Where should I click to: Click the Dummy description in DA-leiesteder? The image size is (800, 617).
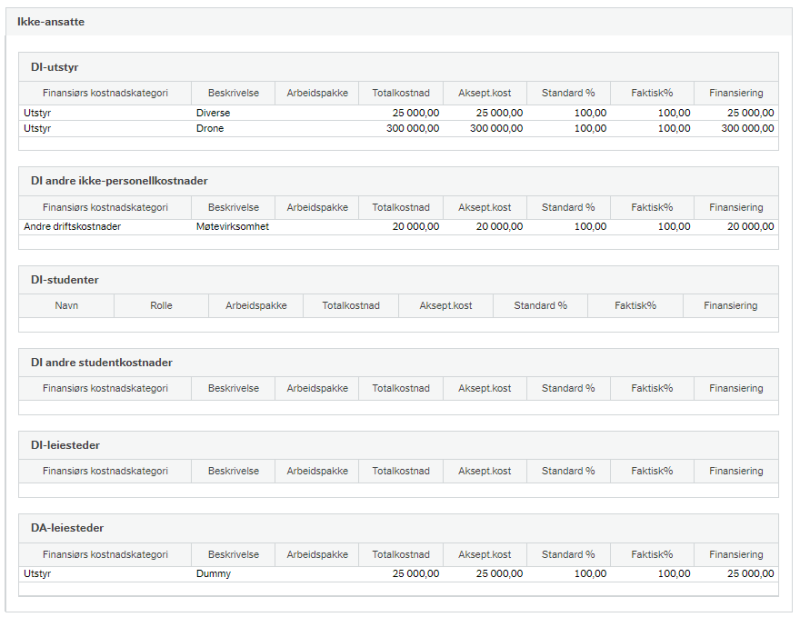213,574
